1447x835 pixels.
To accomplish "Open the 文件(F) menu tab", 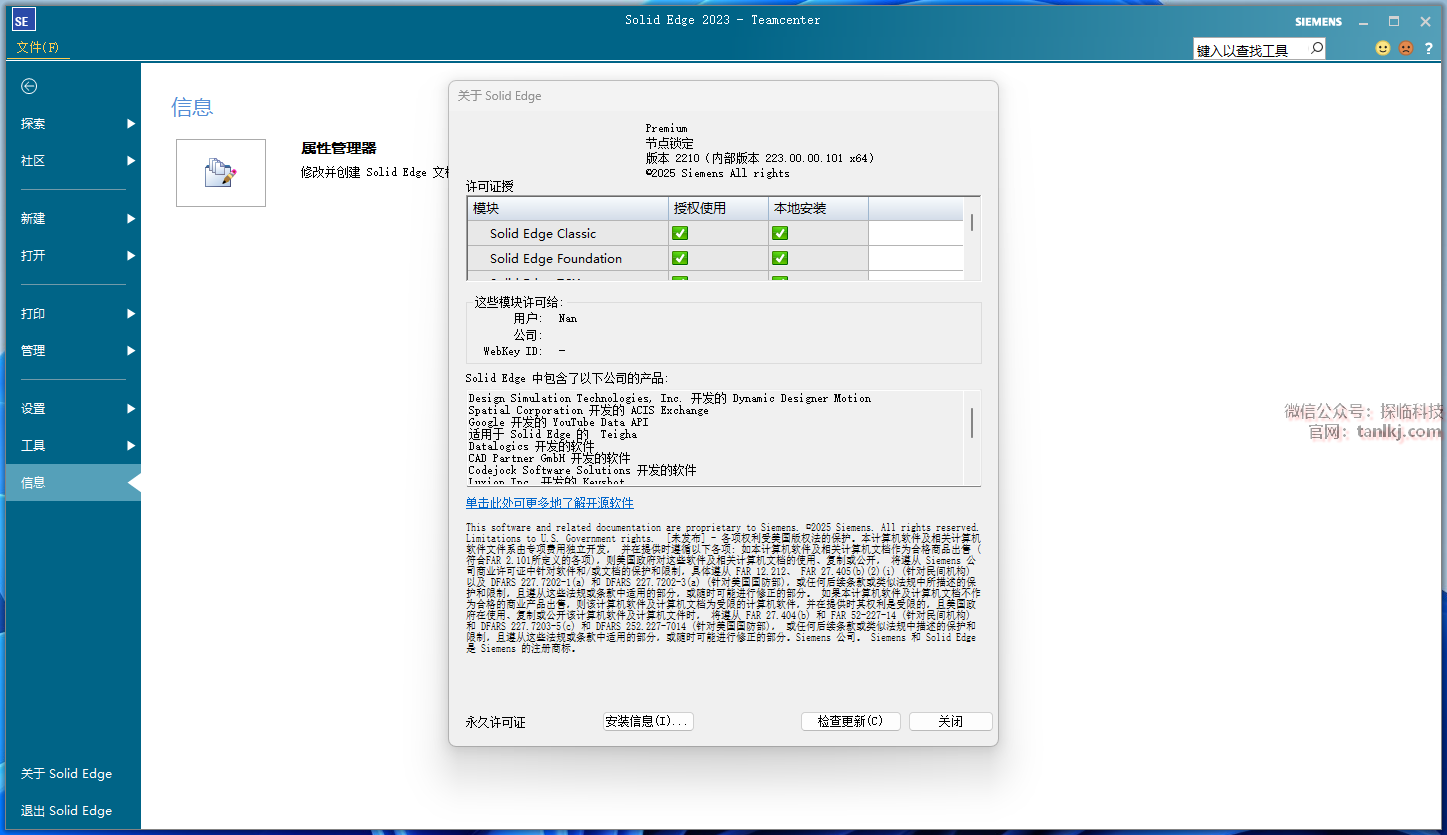I will point(38,48).
